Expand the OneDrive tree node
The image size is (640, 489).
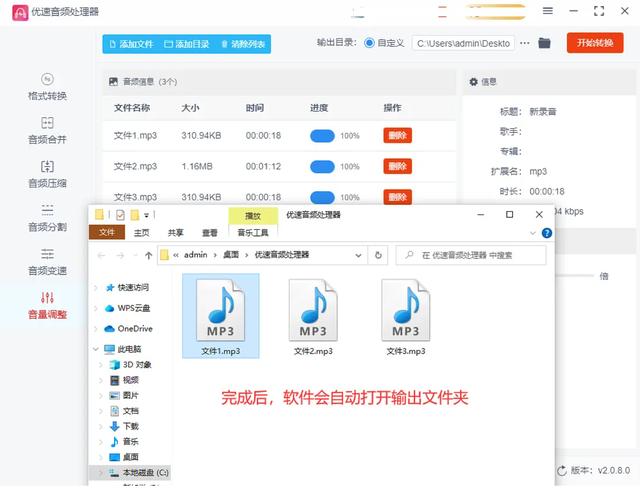(x=96, y=329)
